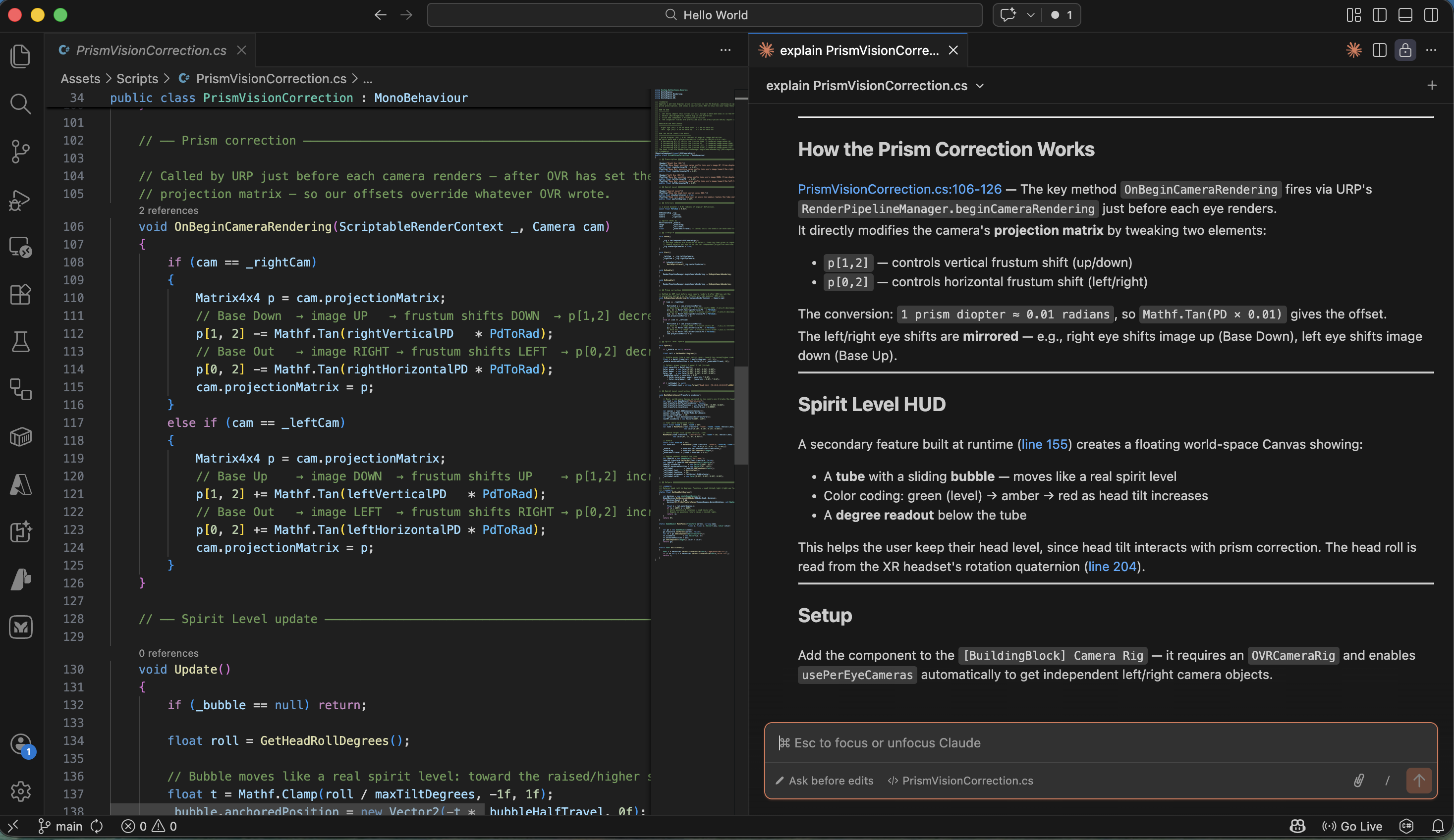Open Source Control view icon
1454x840 pixels.
point(21,152)
